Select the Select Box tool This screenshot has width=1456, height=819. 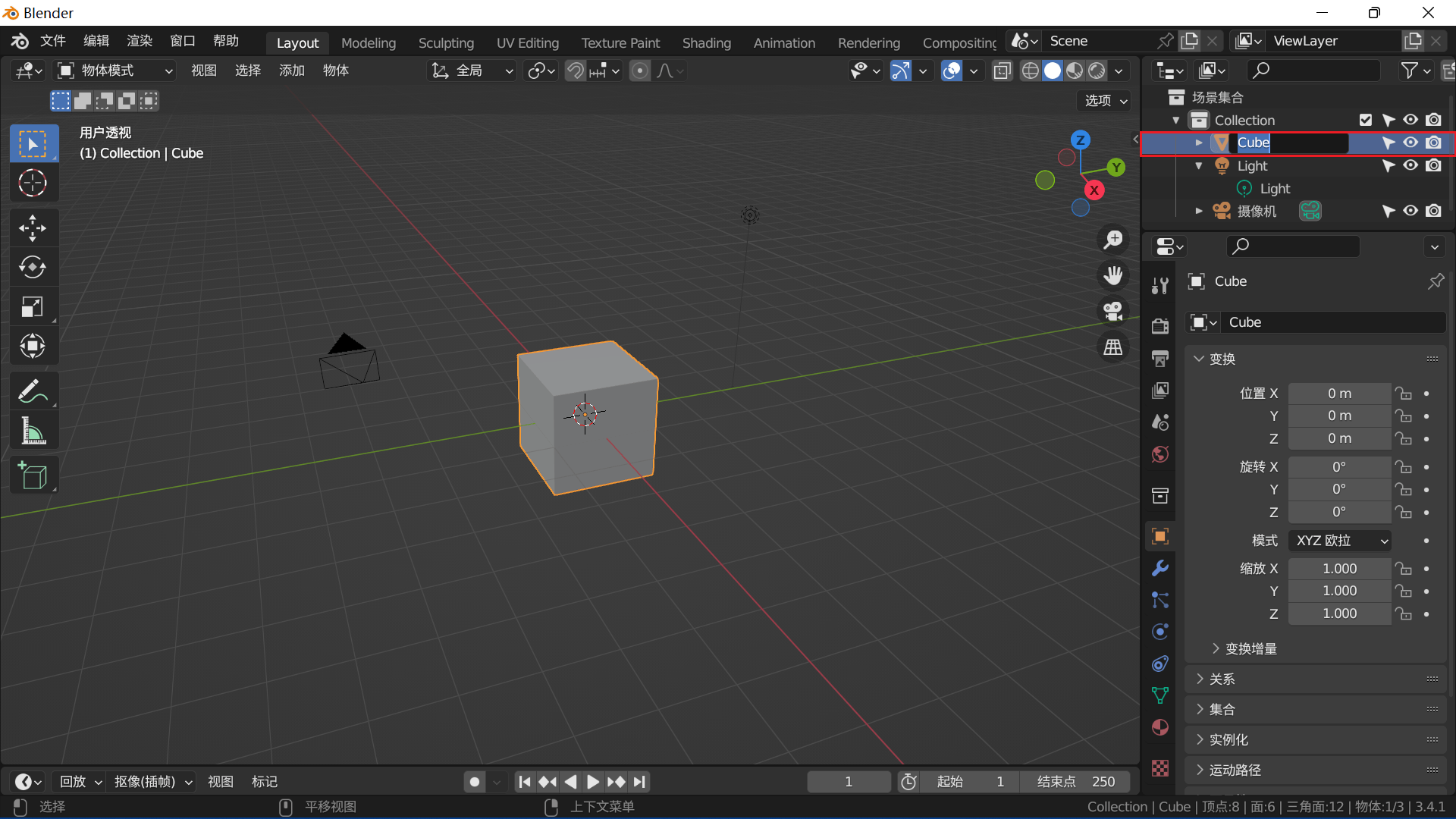point(33,143)
